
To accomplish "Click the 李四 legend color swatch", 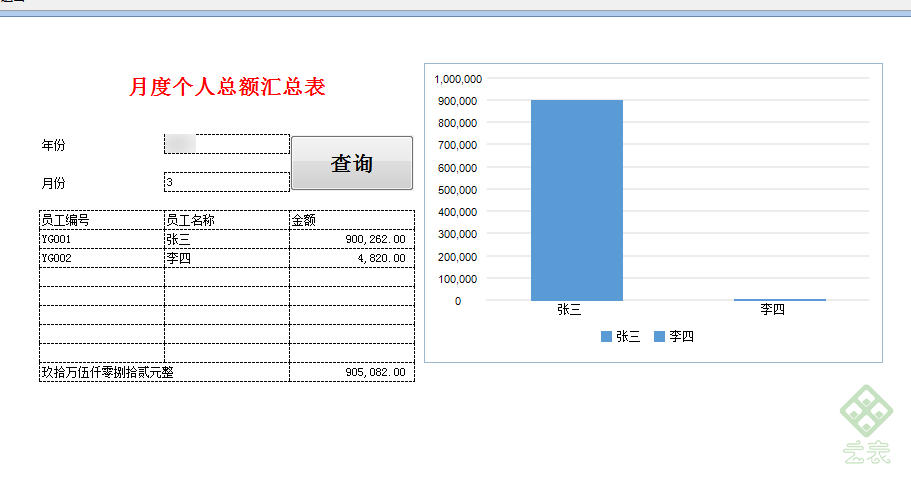I will (x=659, y=336).
